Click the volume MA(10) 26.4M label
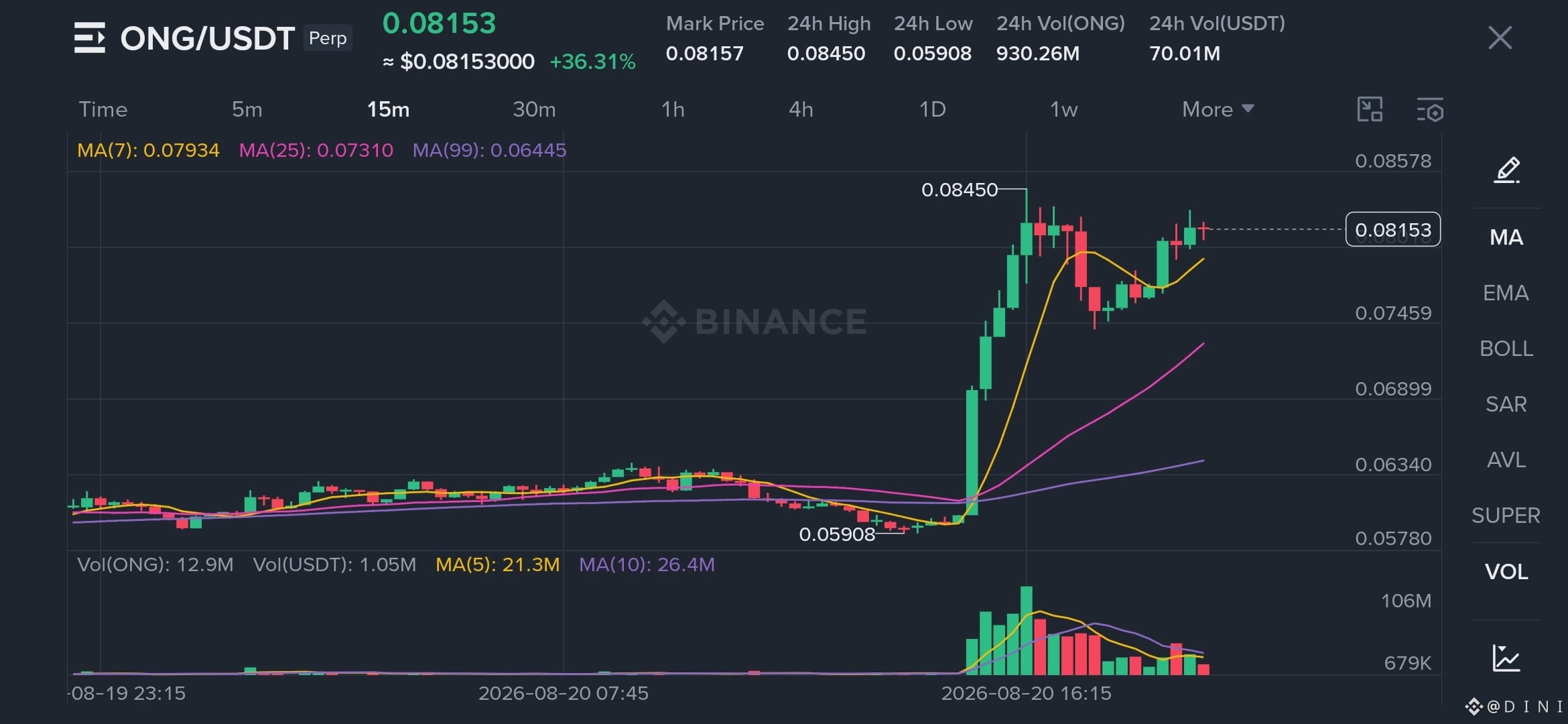The image size is (1568, 724). coord(647,564)
